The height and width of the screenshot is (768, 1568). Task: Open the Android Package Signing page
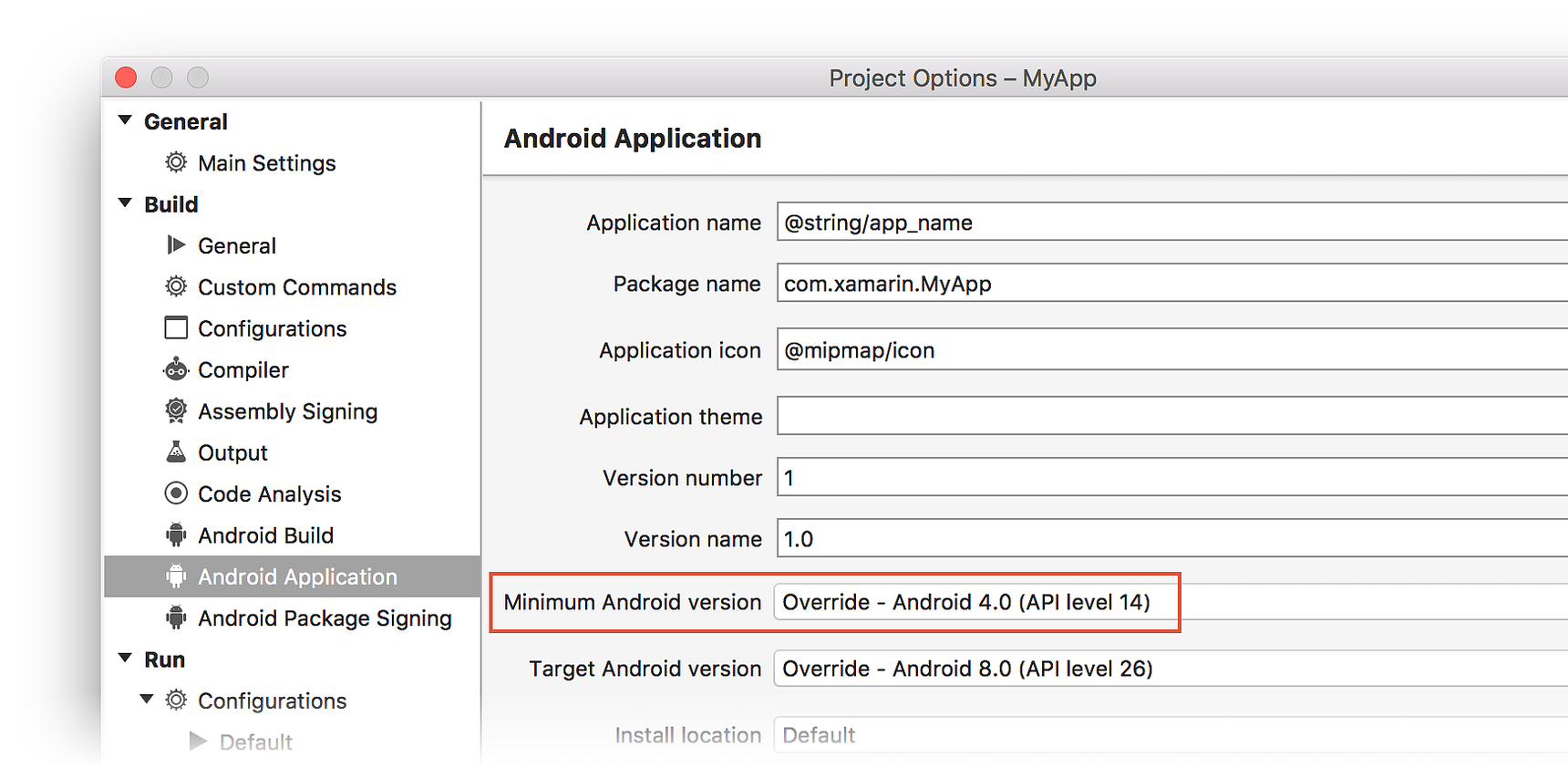coord(324,618)
